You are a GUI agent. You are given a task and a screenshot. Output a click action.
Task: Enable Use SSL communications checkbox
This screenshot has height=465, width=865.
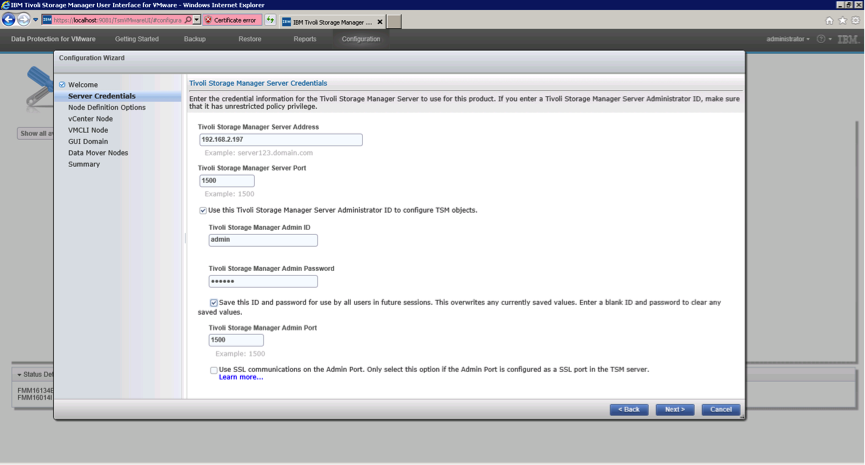click(x=213, y=370)
